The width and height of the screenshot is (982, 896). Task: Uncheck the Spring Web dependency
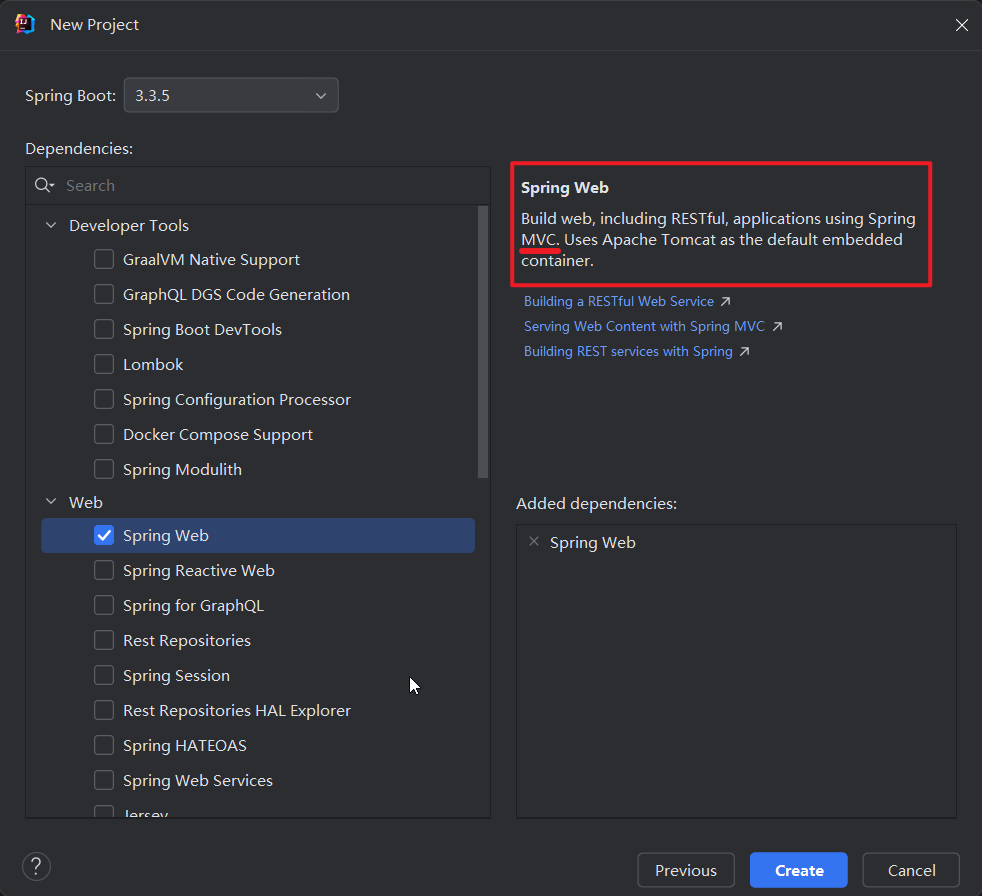(x=104, y=535)
